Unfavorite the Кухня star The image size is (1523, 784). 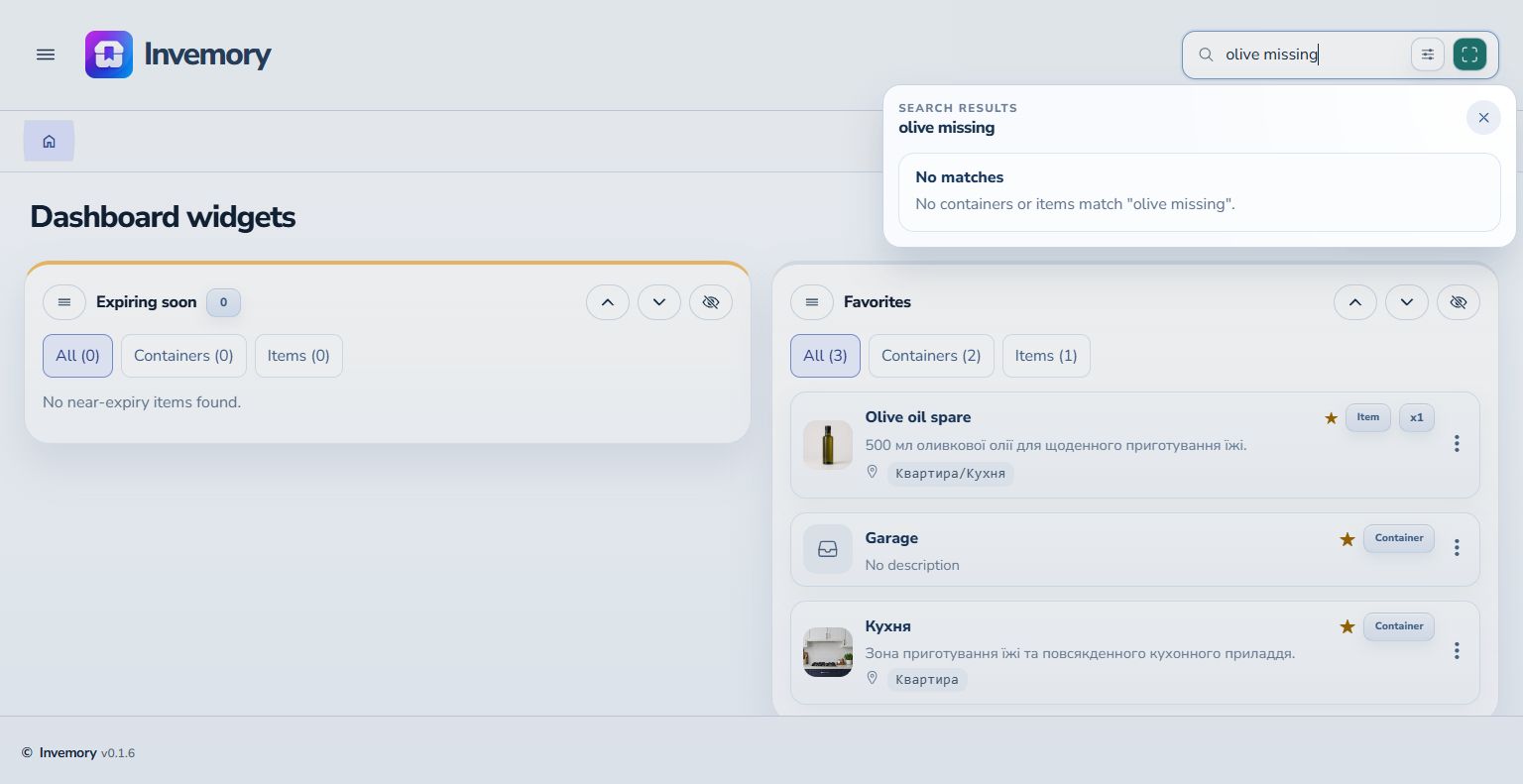[1347, 626]
